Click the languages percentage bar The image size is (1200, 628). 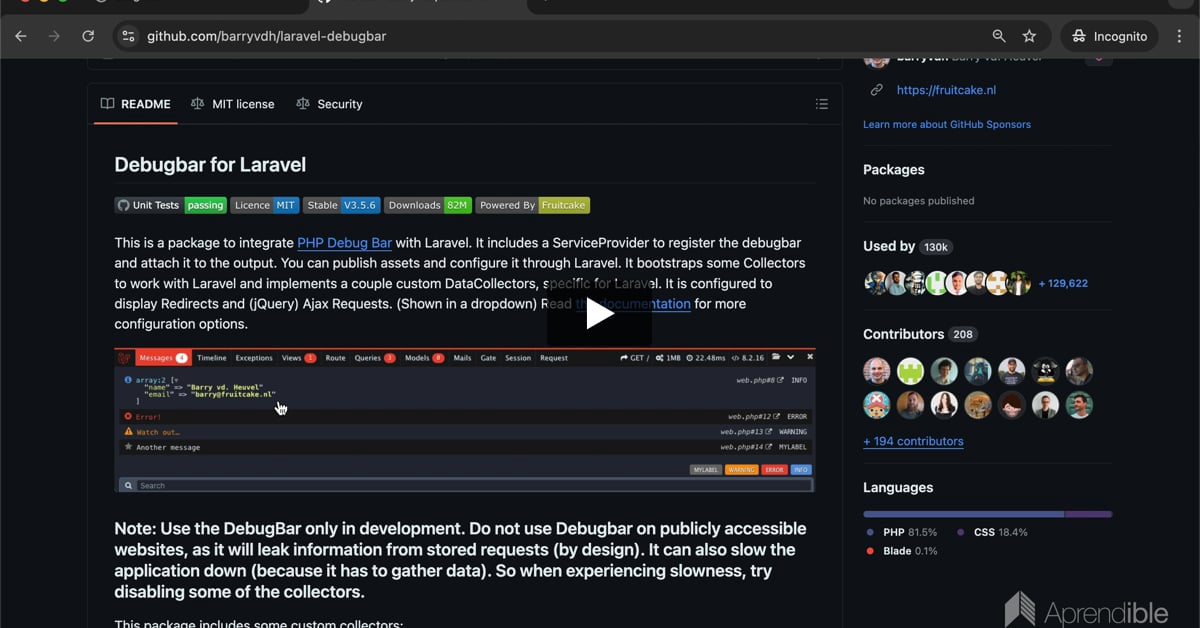pyautogui.click(x=988, y=514)
